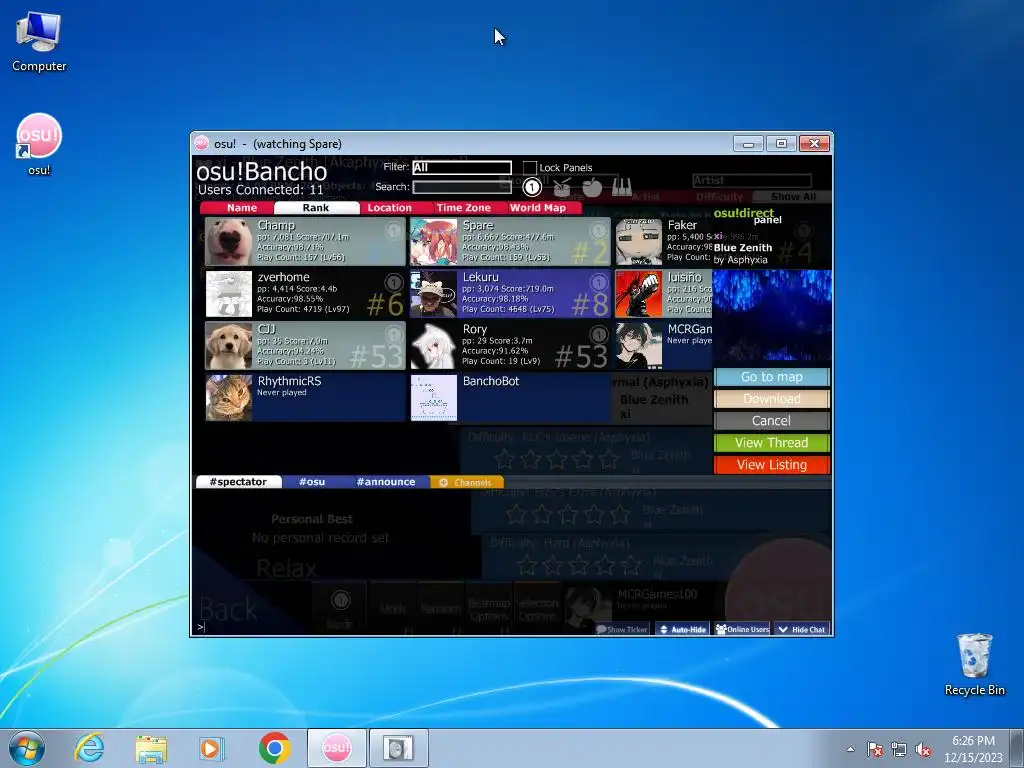
Task: Click Cancel in osu!direct panel
Action: (771, 421)
